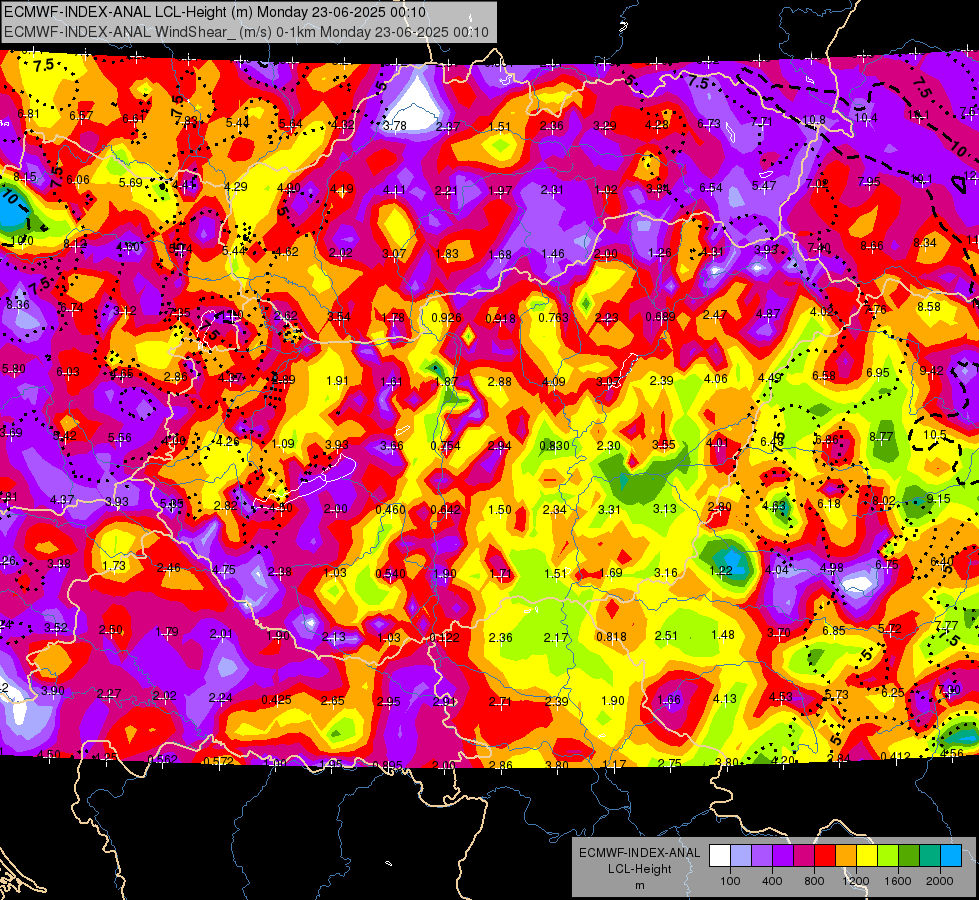Click the wind shear value 8.34
This screenshot has height=900, width=979.
pos(925,243)
